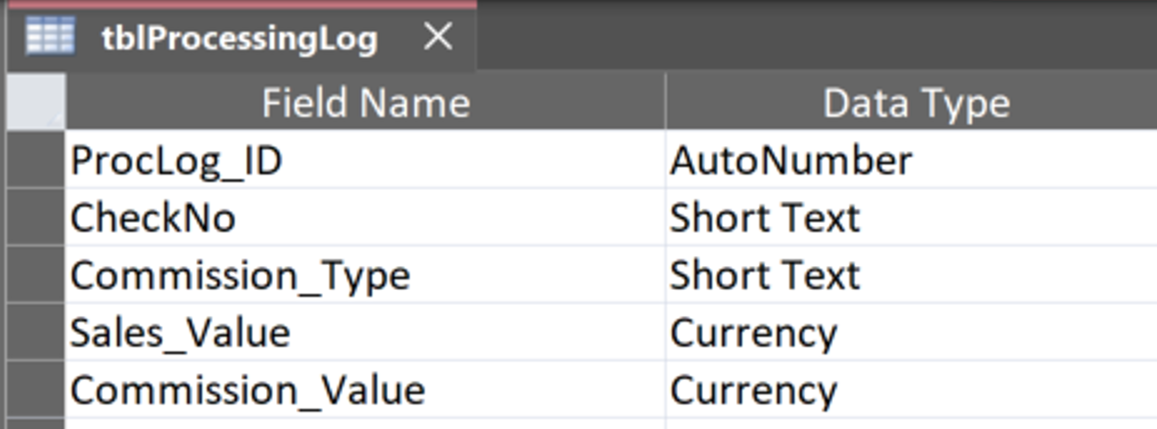Click the Field Name column header
This screenshot has width=1157, height=429.
(365, 103)
